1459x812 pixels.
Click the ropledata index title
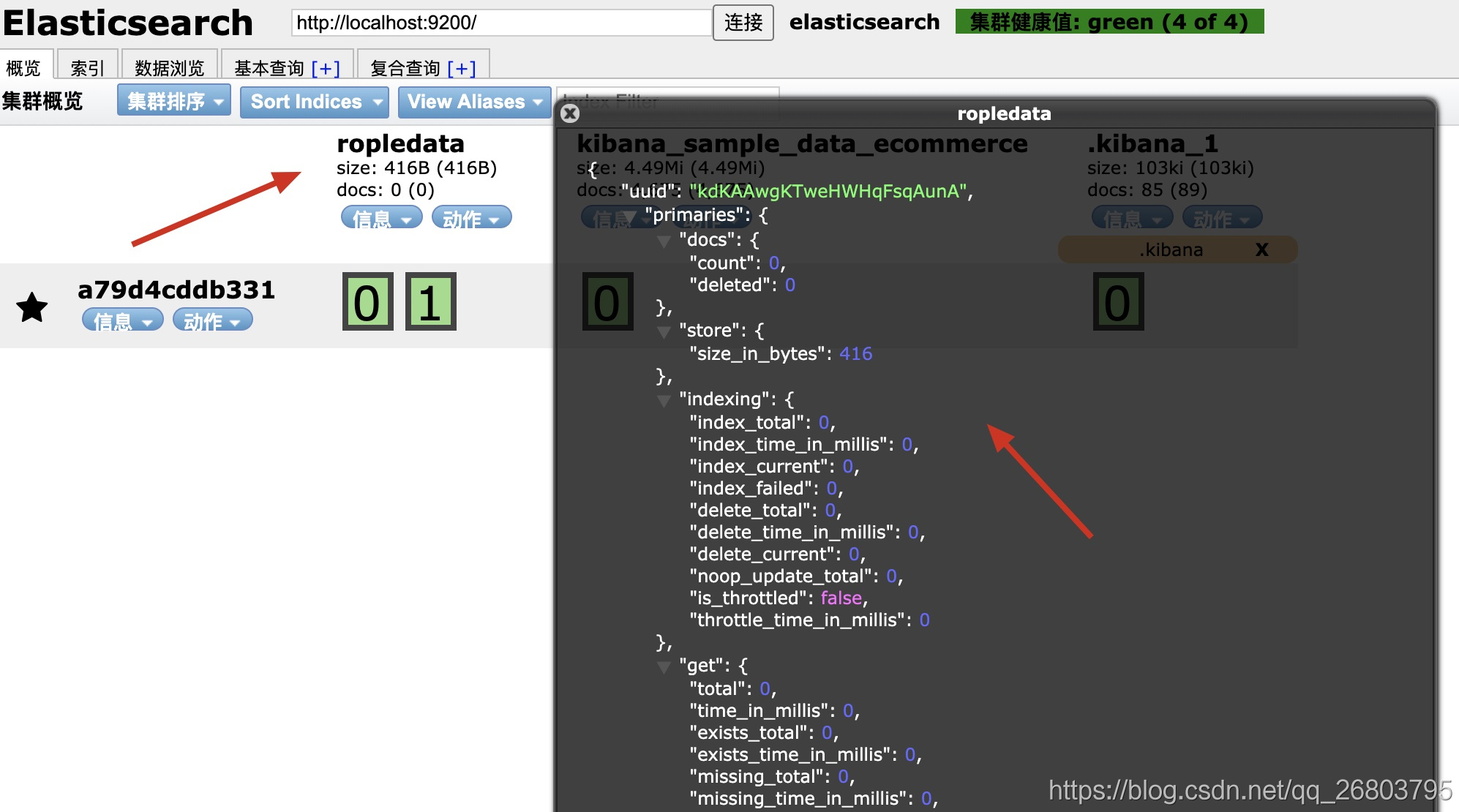pos(400,143)
